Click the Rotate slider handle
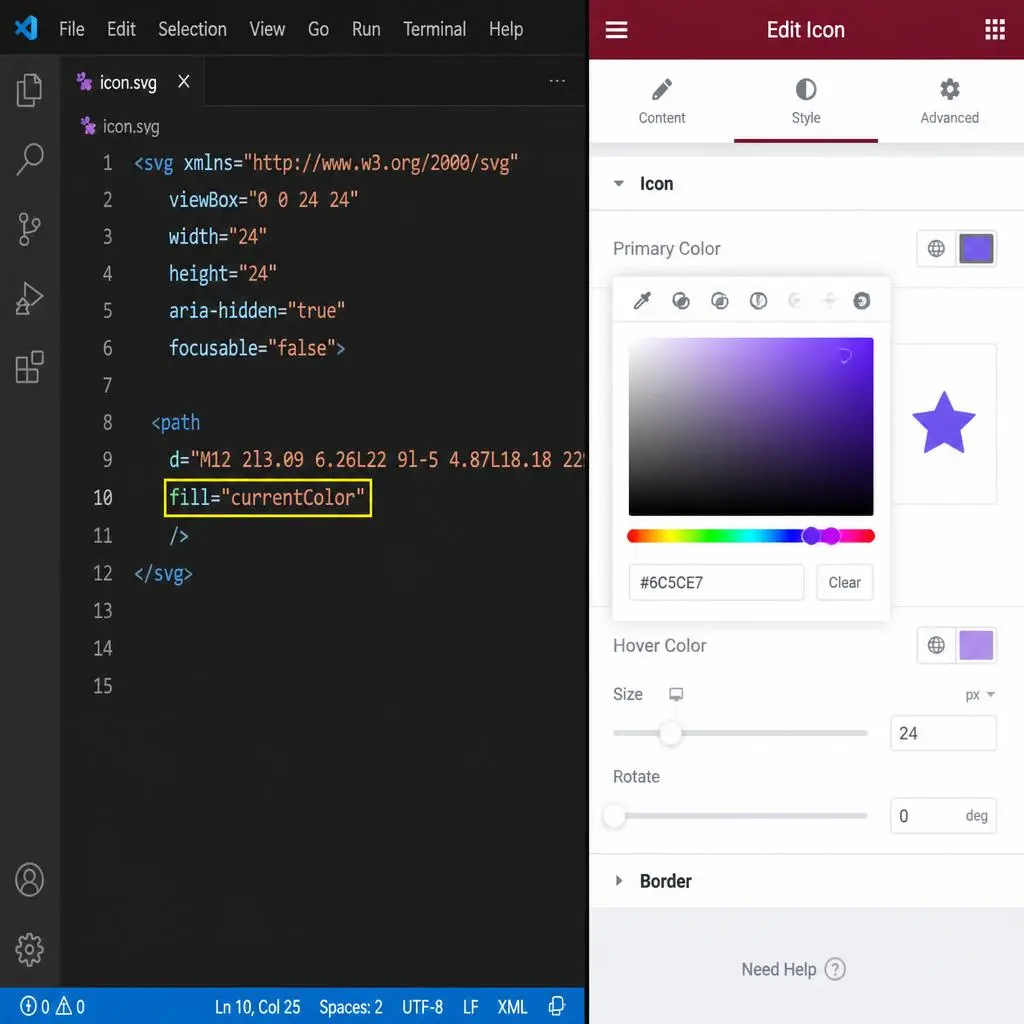The image size is (1024, 1024). [x=614, y=815]
